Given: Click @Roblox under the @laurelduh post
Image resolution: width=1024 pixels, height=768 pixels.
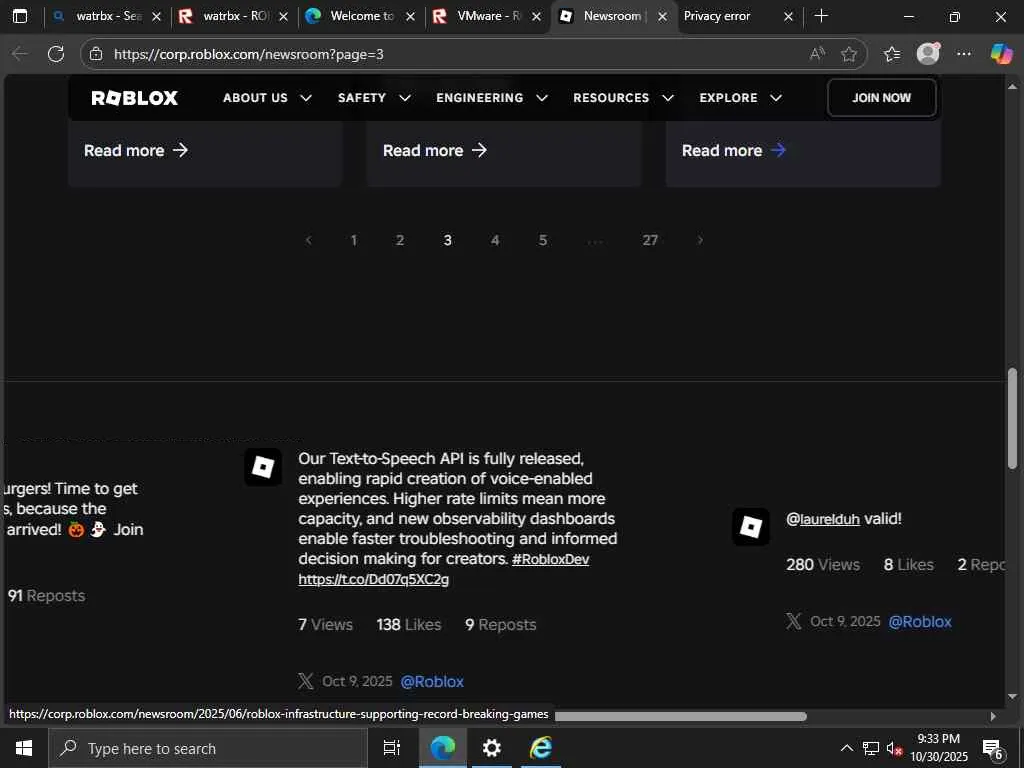Looking at the screenshot, I should click(x=920, y=622).
